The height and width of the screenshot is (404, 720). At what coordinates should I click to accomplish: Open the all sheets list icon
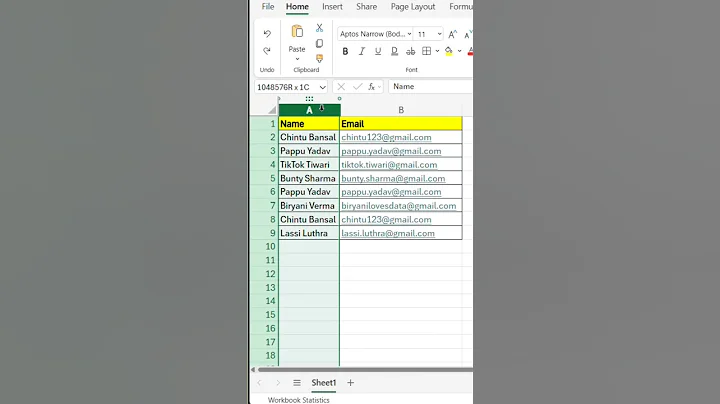click(x=297, y=382)
